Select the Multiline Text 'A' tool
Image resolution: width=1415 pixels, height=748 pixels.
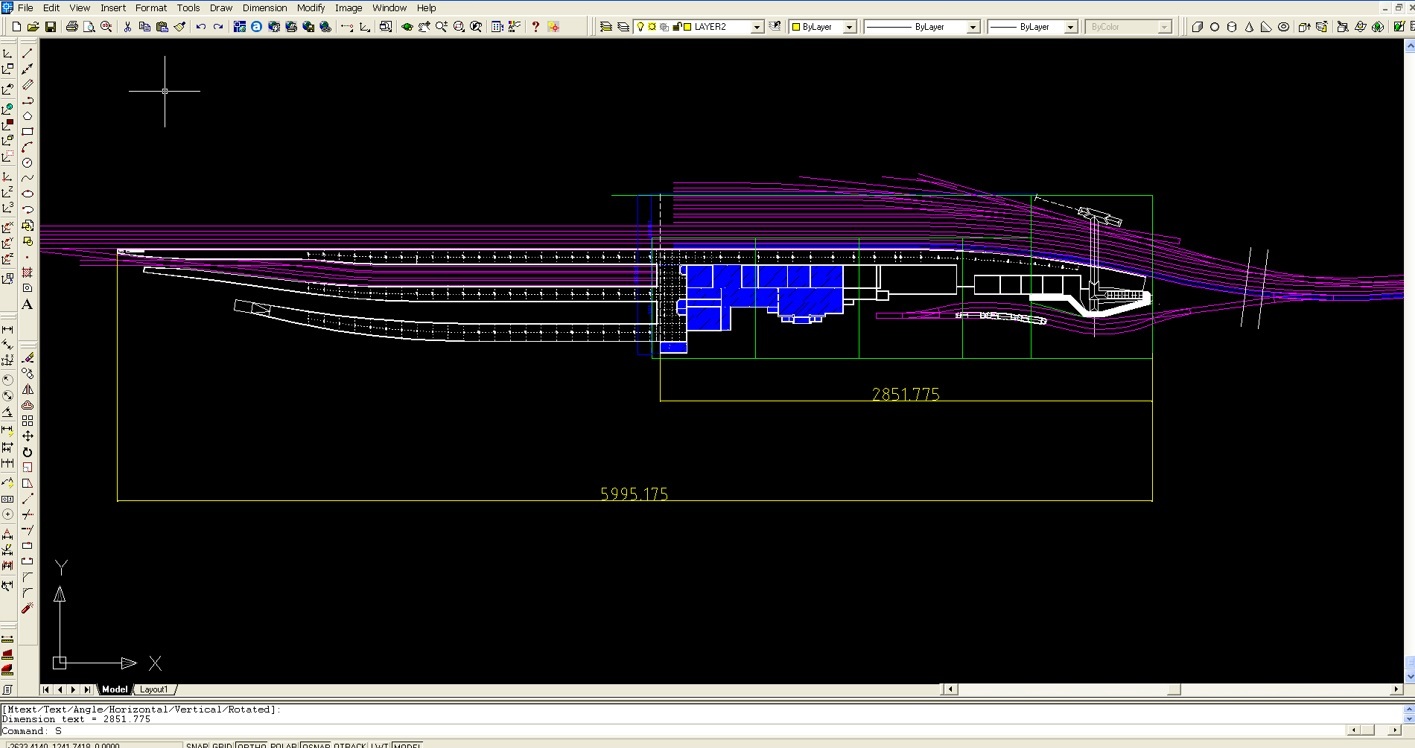coord(27,304)
